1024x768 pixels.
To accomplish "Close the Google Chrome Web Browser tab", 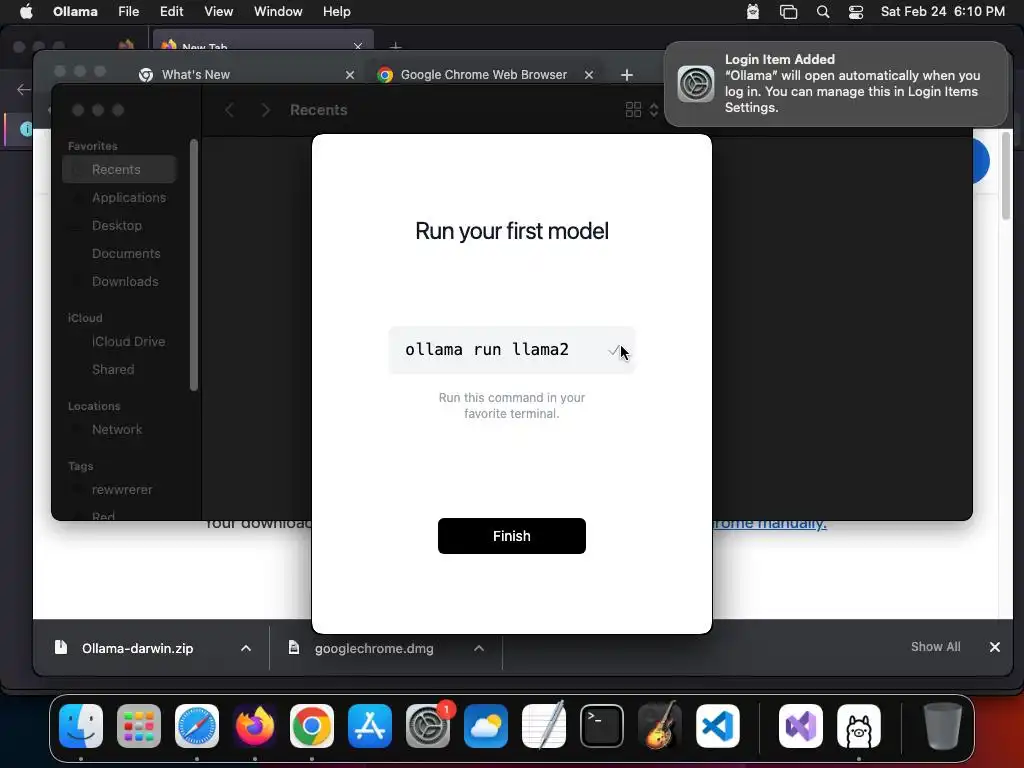I will 588,75.
